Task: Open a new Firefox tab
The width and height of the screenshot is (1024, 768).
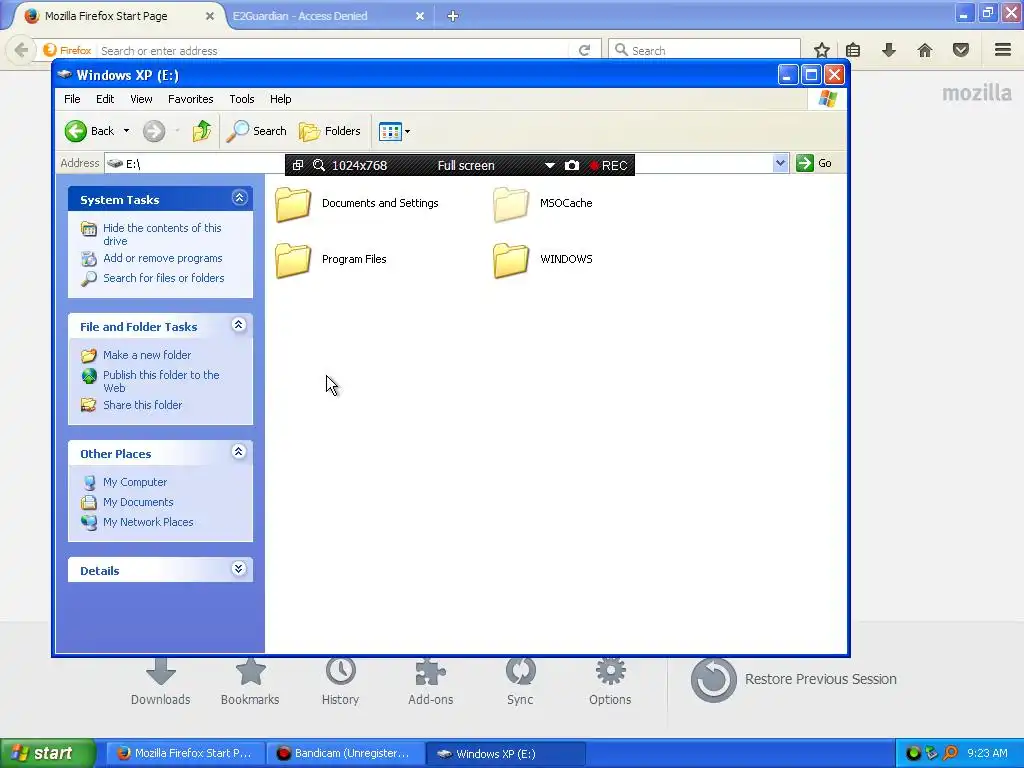Action: [453, 16]
